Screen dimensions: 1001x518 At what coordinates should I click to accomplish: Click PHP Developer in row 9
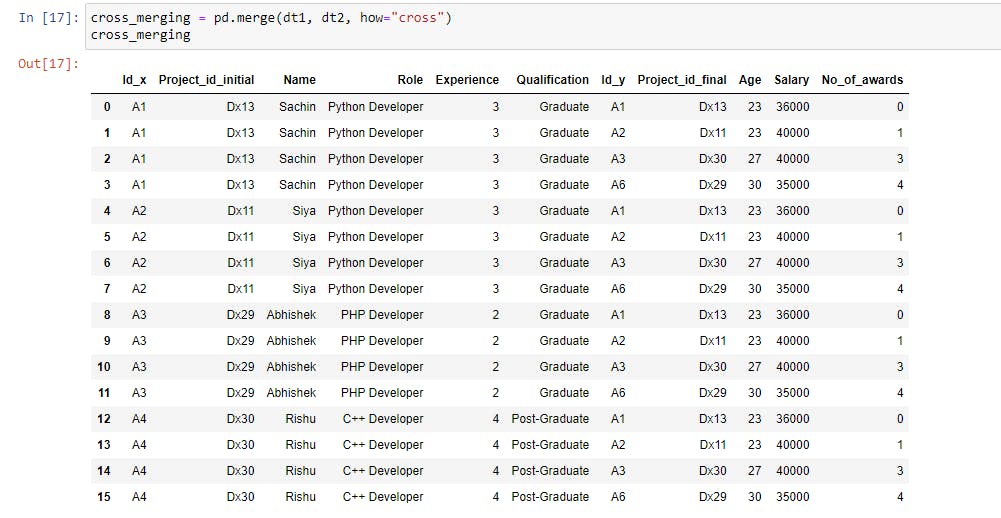coord(382,341)
